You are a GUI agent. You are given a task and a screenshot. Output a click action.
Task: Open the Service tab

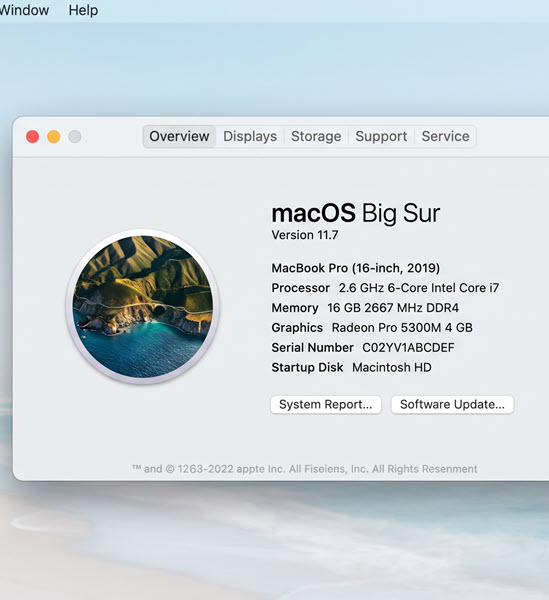point(445,136)
